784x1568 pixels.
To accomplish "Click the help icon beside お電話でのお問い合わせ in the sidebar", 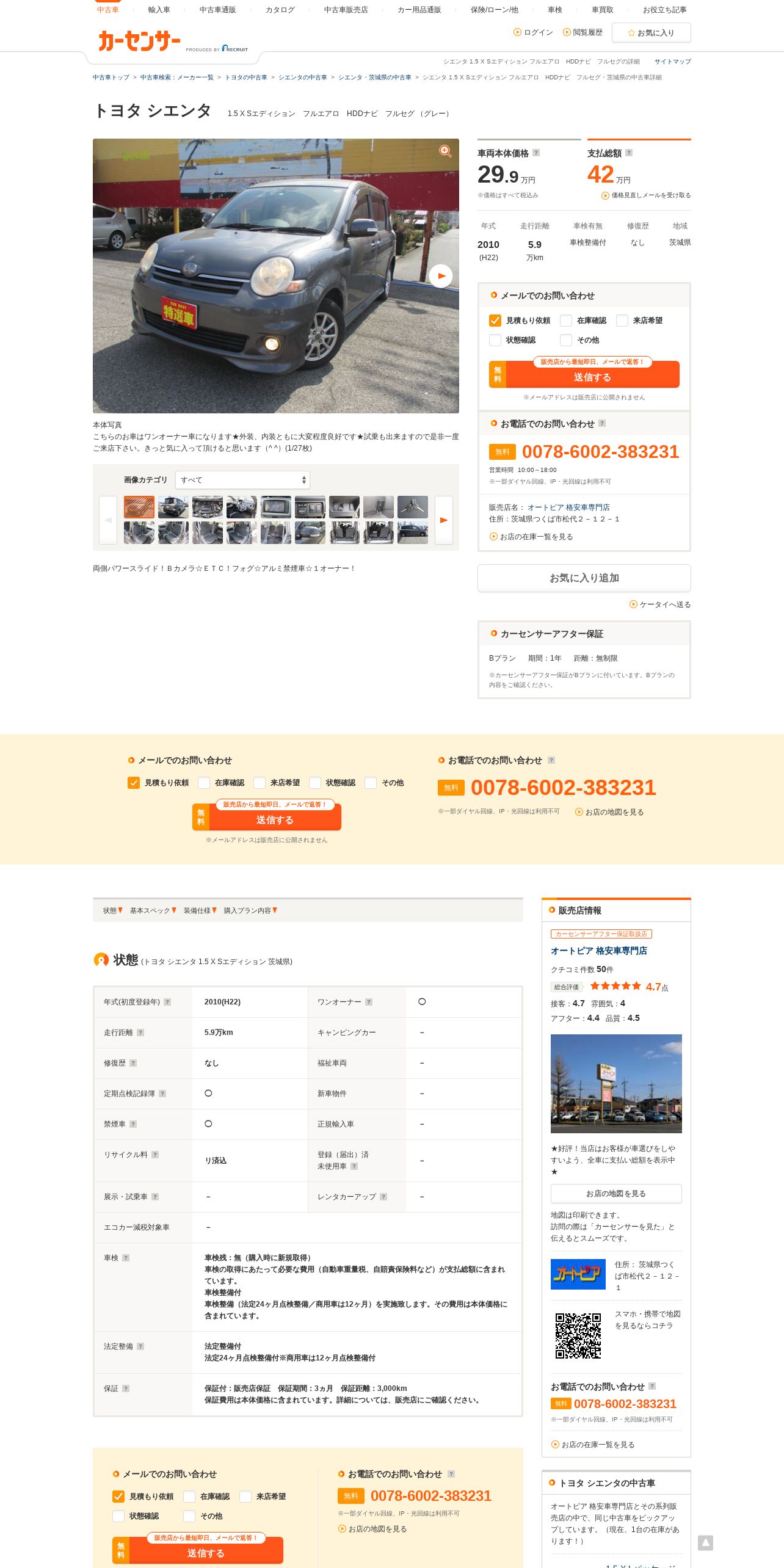I will point(602,423).
